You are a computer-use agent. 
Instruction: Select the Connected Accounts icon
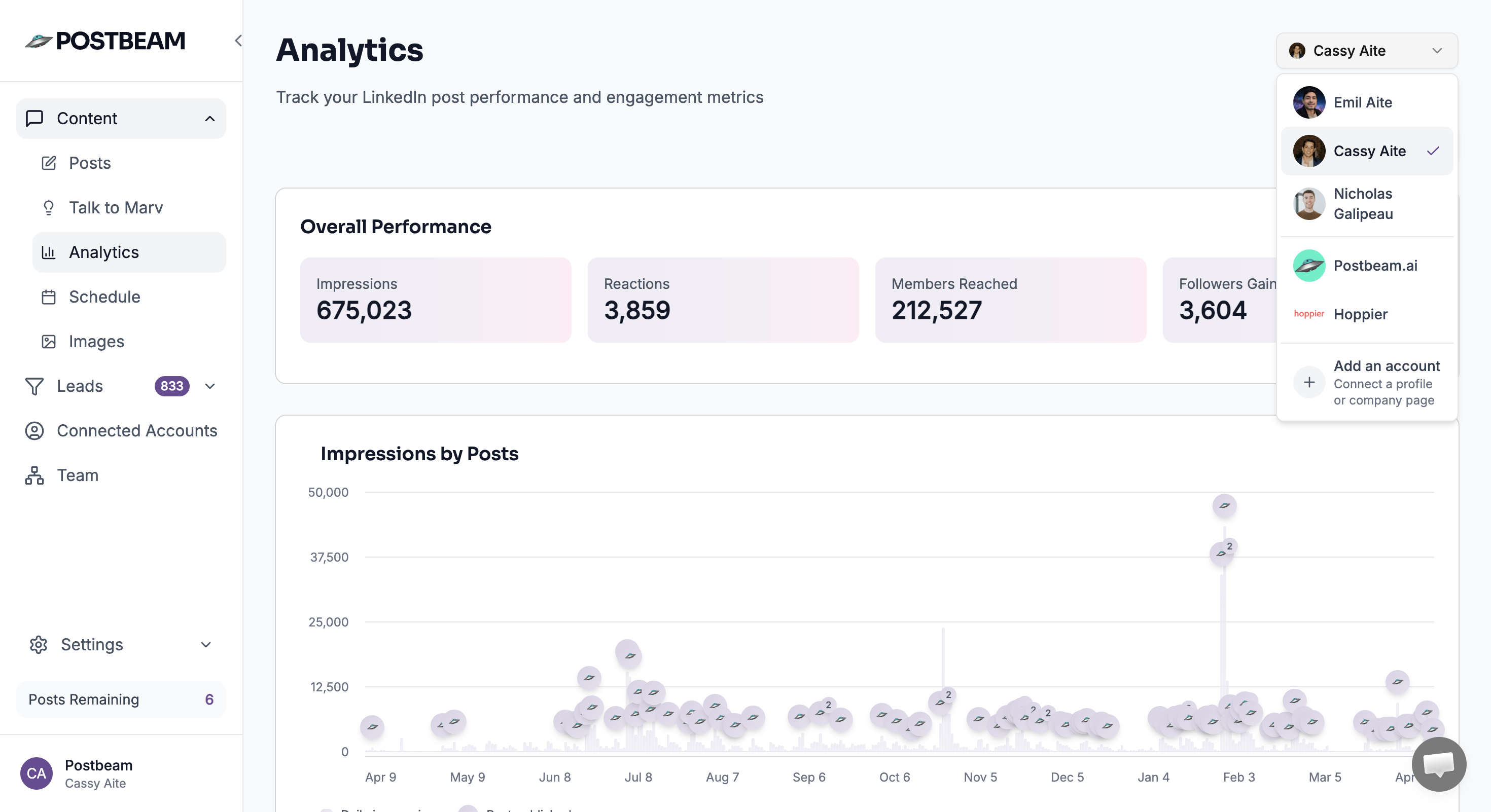pyautogui.click(x=34, y=431)
